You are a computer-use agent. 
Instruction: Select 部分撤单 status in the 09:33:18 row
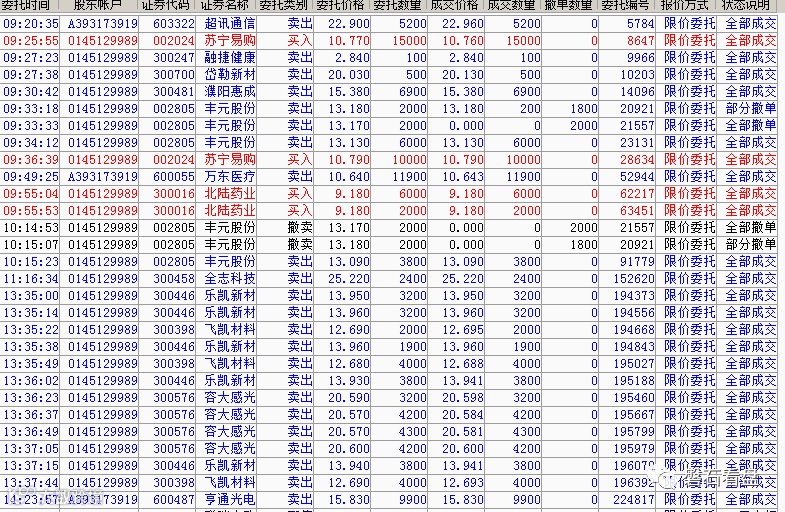(x=750, y=109)
